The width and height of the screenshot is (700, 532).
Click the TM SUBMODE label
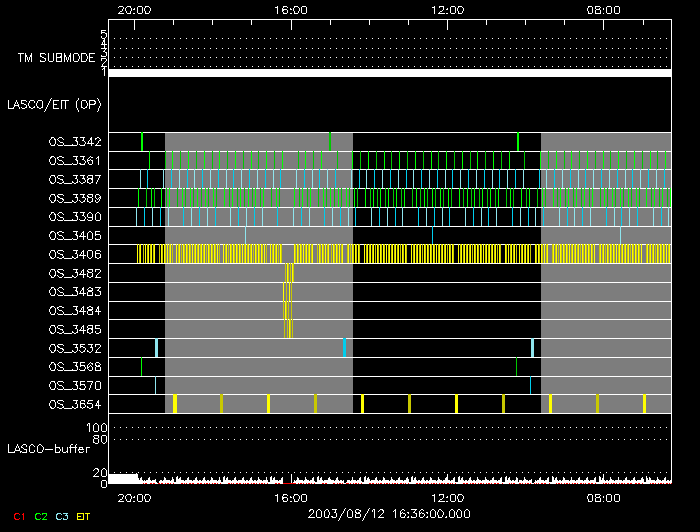point(58,58)
